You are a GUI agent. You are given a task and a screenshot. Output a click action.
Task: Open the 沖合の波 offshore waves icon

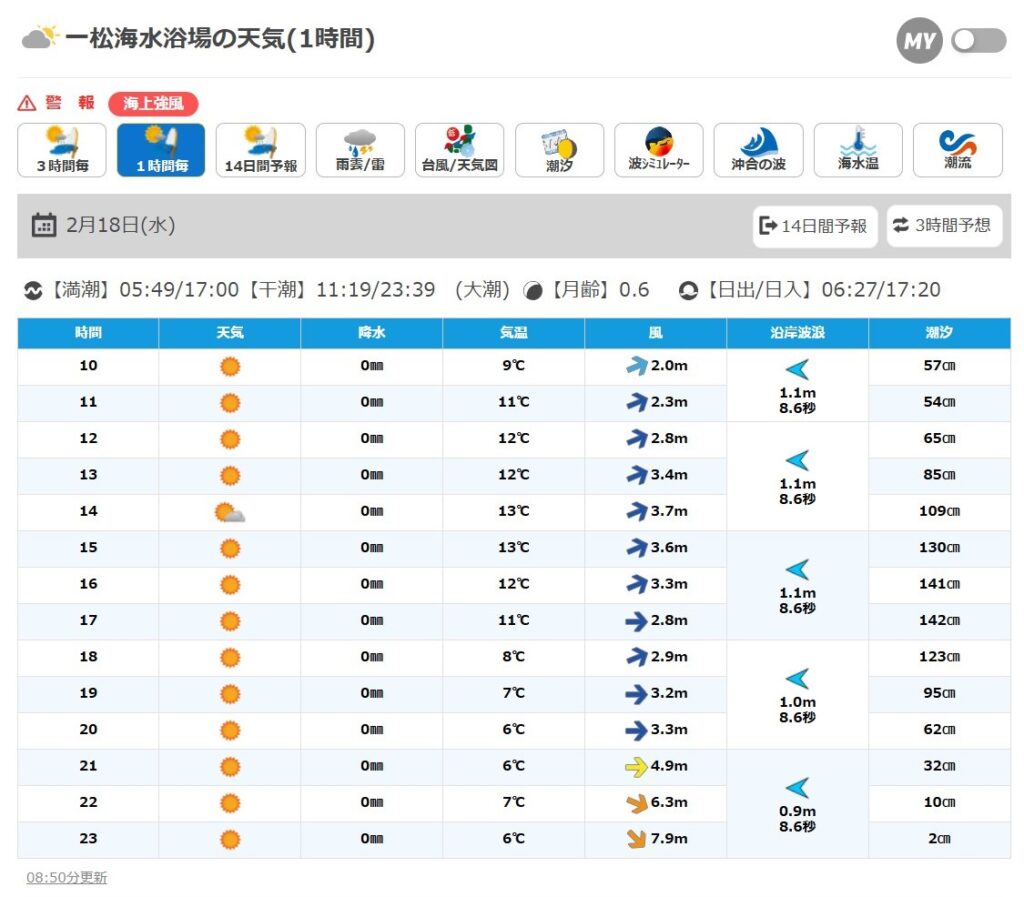click(x=758, y=150)
